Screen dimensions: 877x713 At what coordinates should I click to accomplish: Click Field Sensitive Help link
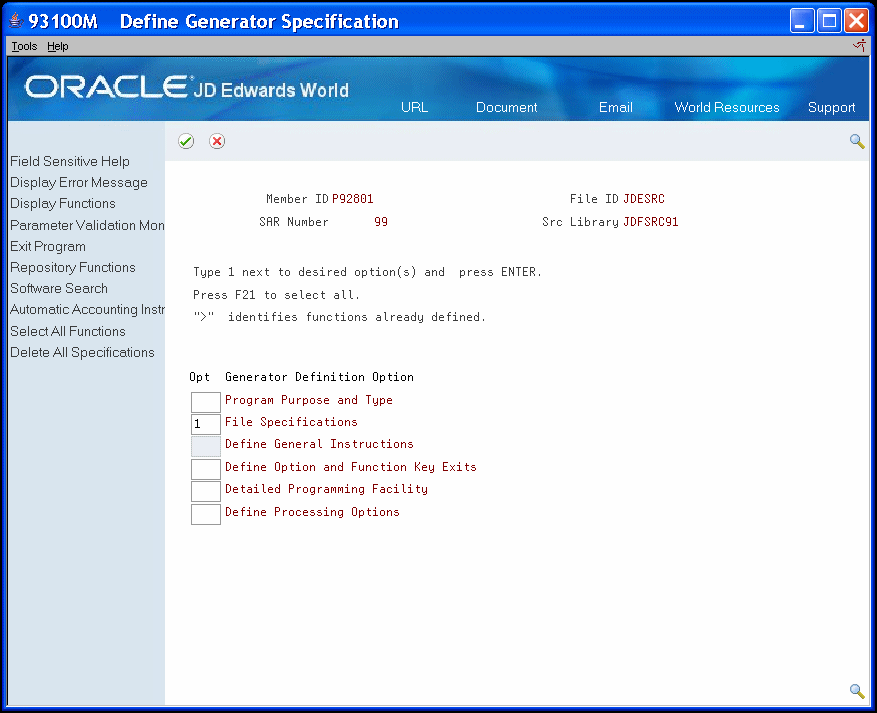coord(70,161)
